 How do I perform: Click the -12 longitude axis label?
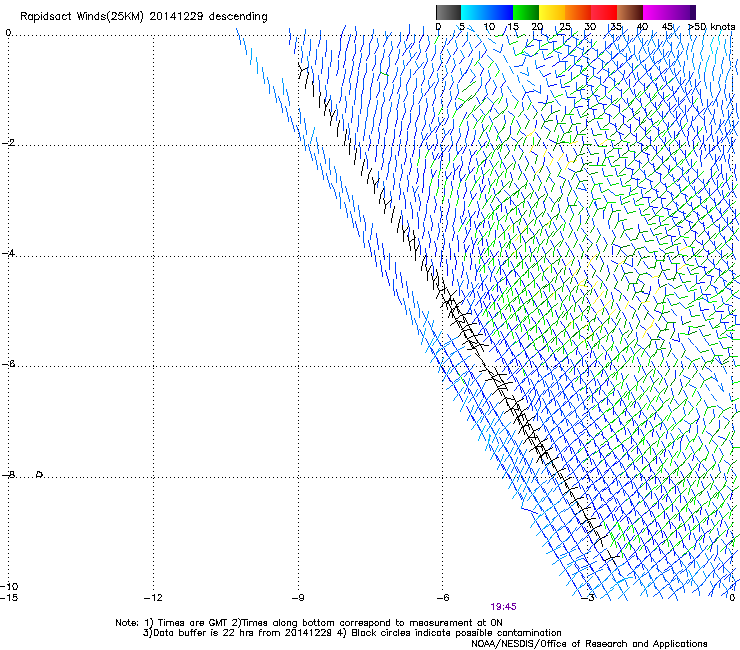point(153,598)
